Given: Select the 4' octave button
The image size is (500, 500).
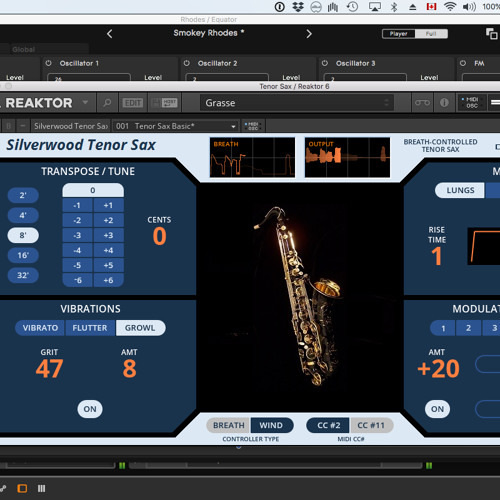Looking at the screenshot, I should tap(23, 215).
